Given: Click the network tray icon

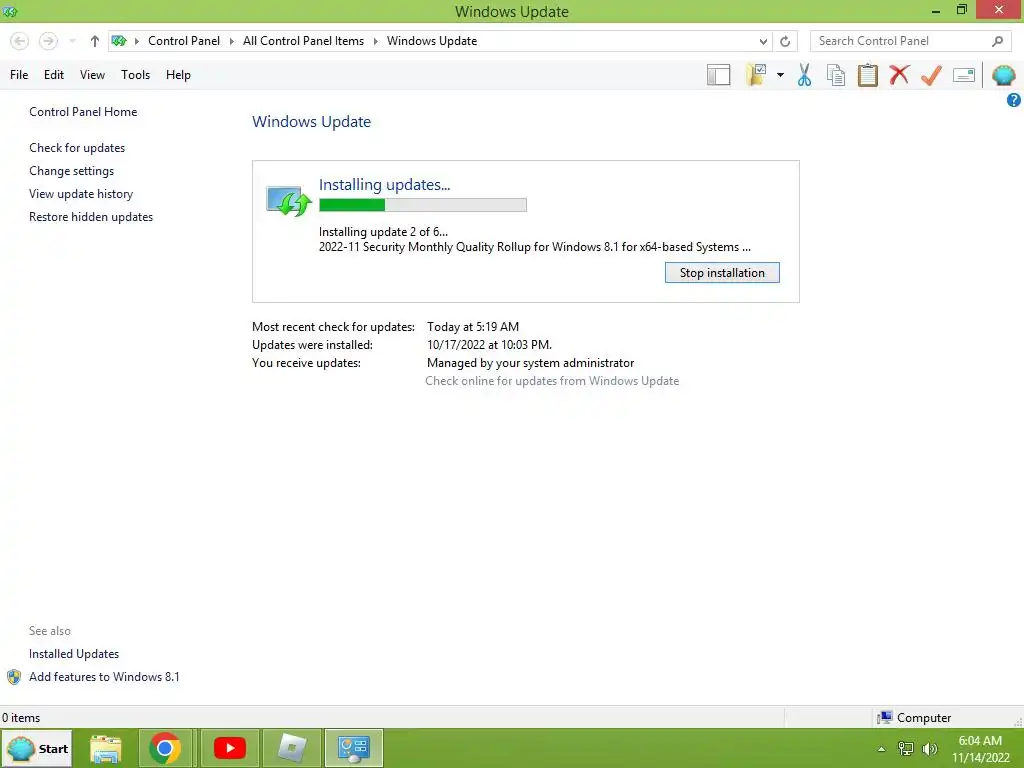Looking at the screenshot, I should 906,749.
